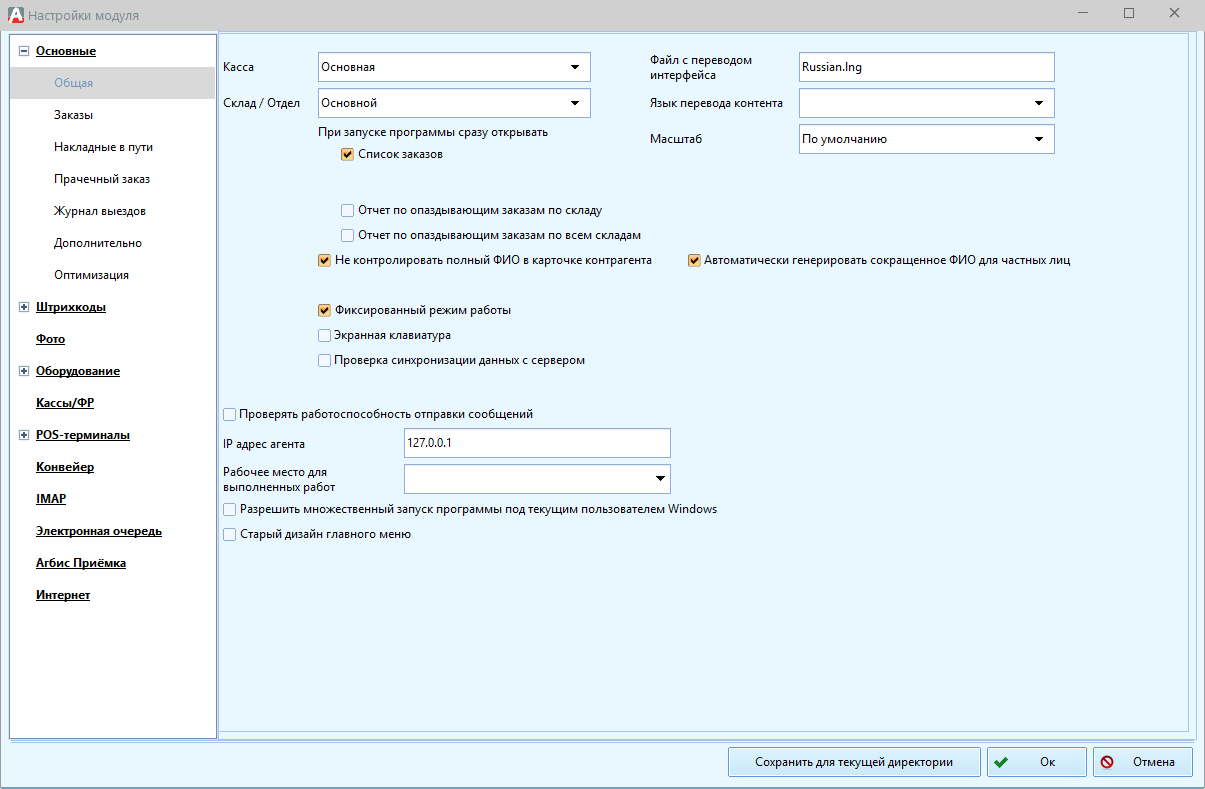The width and height of the screenshot is (1205, 789).
Task: Open the Заказы settings page
Action: [x=74, y=115]
